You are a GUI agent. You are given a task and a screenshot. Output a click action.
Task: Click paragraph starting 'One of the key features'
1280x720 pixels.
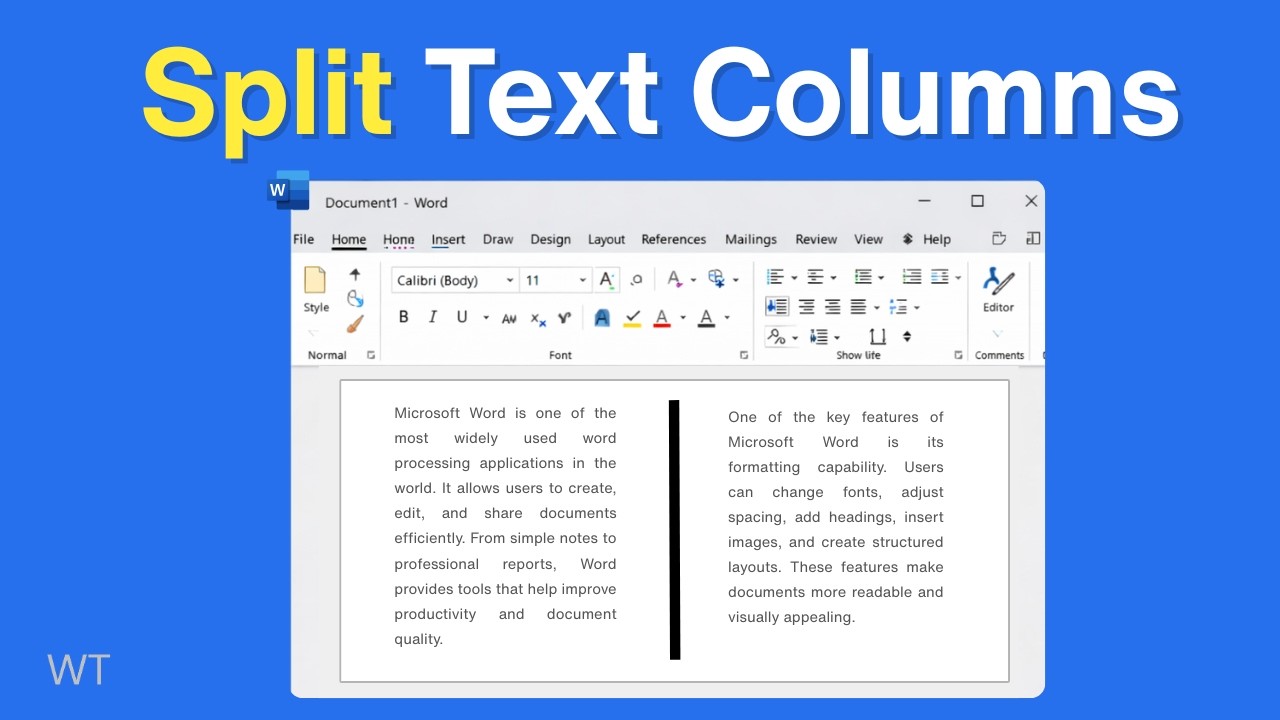tap(836, 517)
